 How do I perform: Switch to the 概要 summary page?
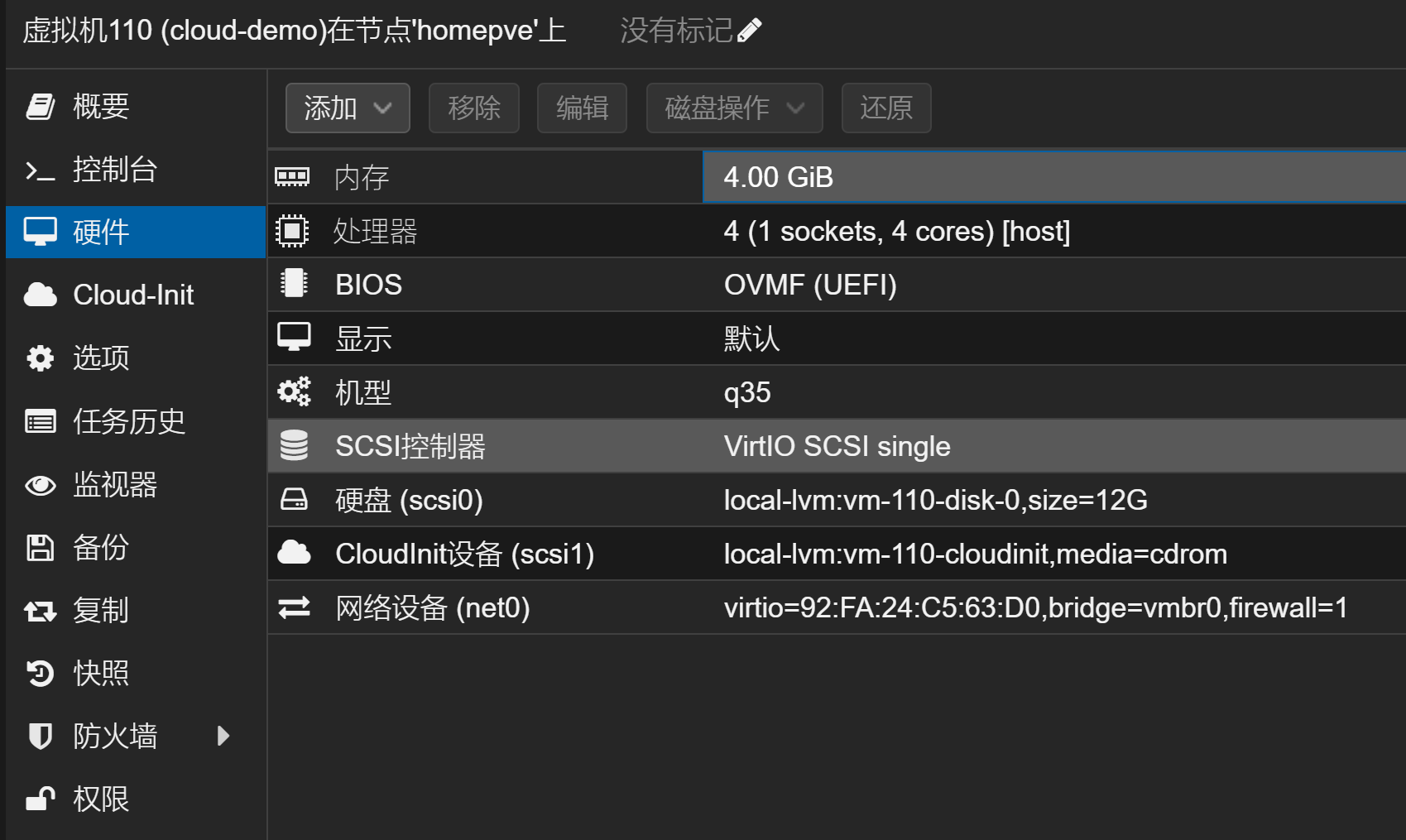click(101, 107)
